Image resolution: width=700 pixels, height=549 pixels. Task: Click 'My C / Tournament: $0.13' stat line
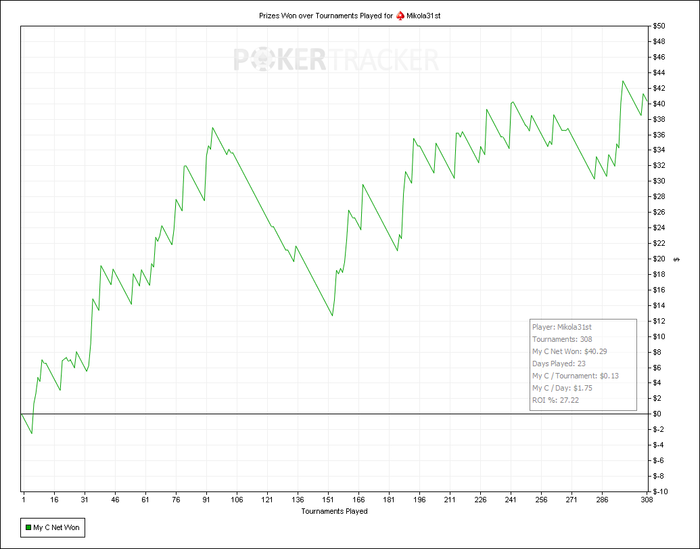click(x=575, y=376)
